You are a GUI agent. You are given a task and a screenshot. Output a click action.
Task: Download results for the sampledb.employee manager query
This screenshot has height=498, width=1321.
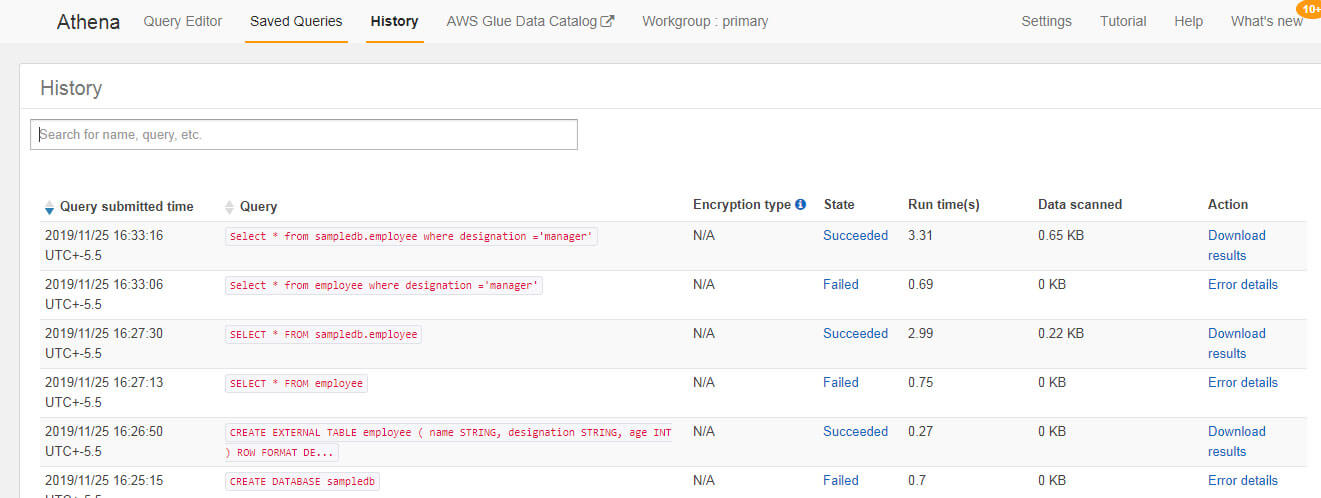click(x=1236, y=245)
